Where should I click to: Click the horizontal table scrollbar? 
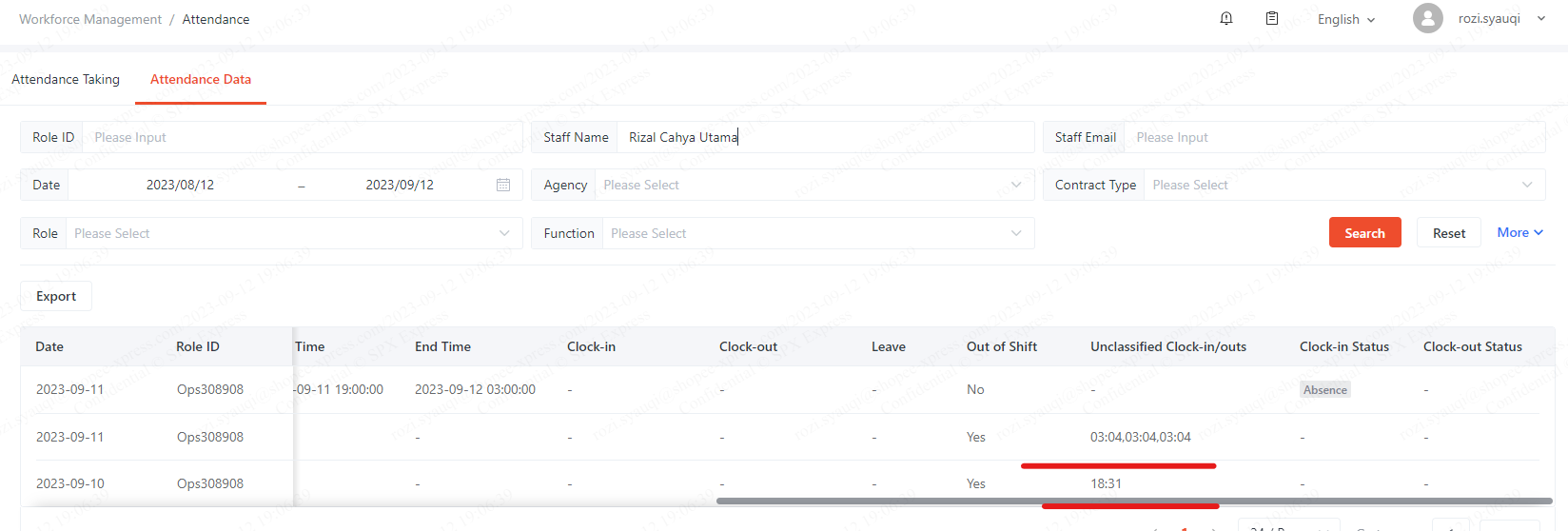click(x=1132, y=501)
